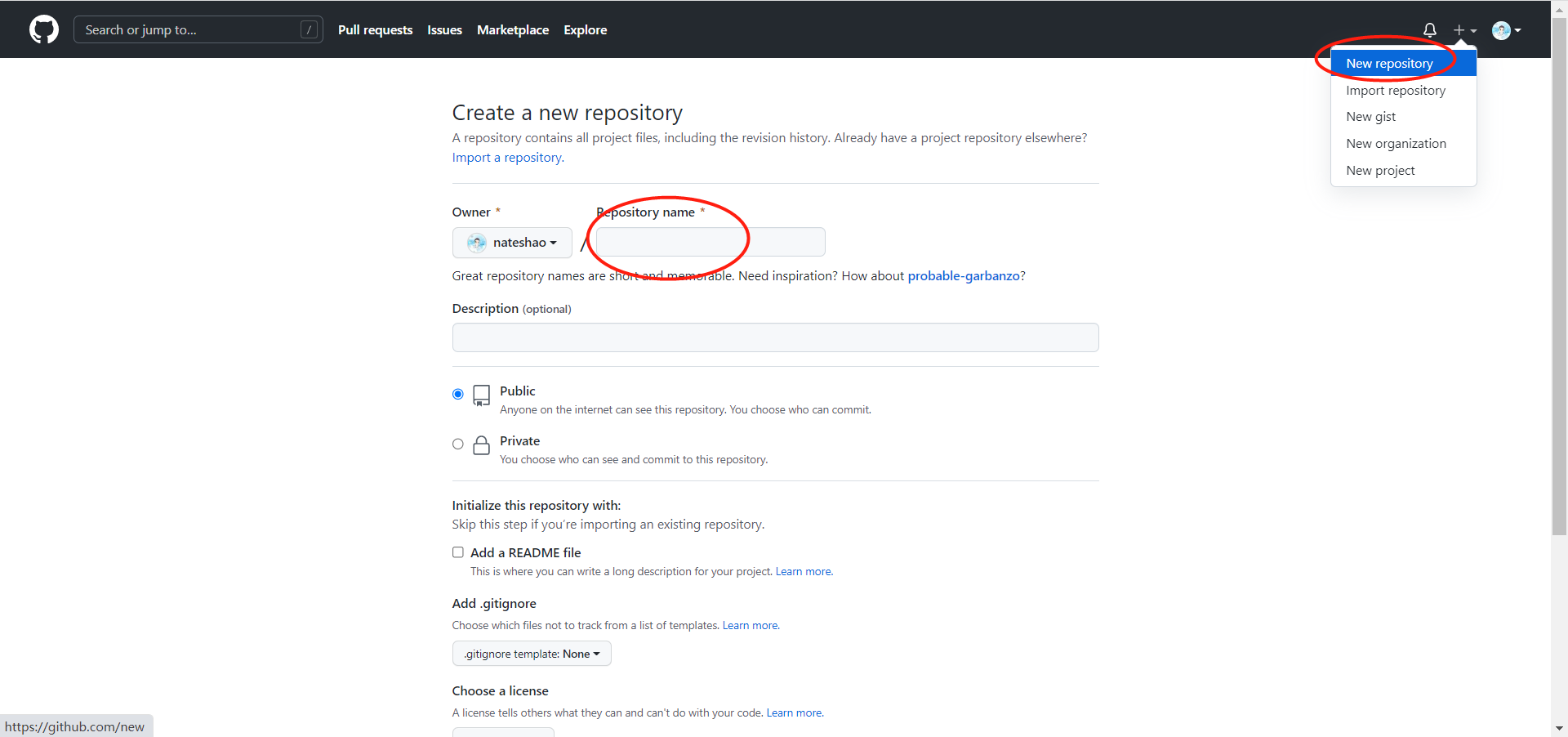1568x737 pixels.
Task: Click the nateshao owner avatar
Action: point(477,243)
